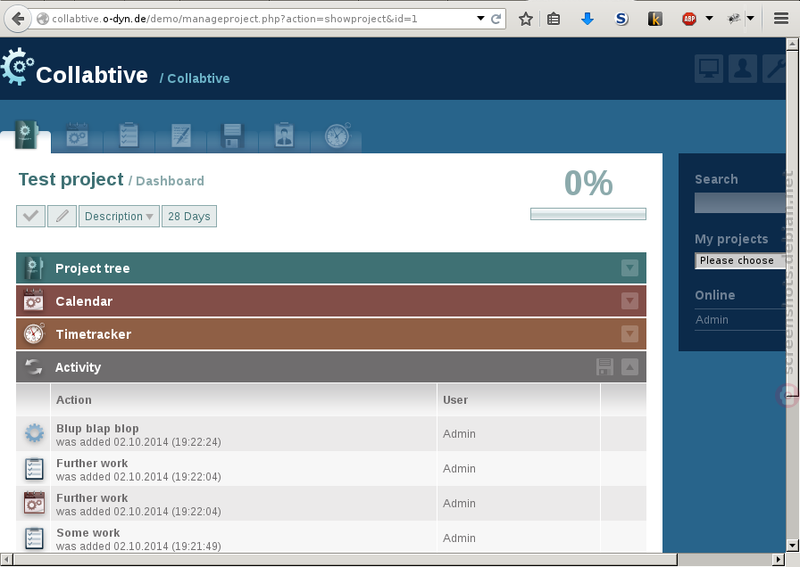Mark project closed with checkmark button
This screenshot has width=800, height=567.
(x=31, y=216)
